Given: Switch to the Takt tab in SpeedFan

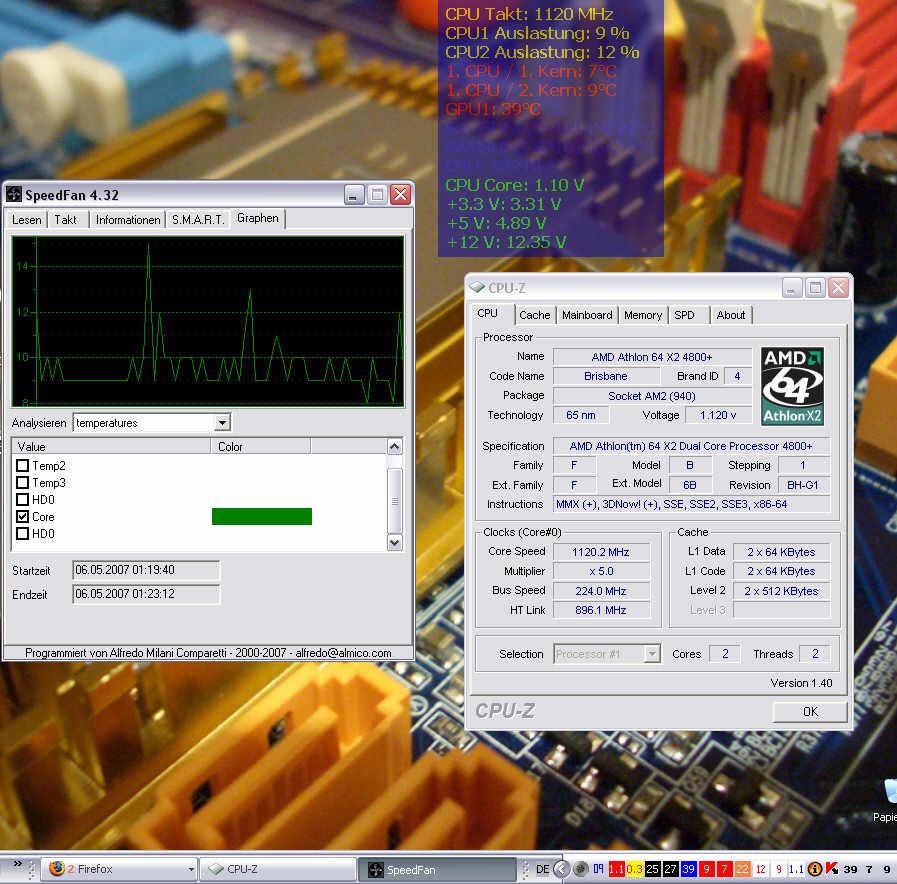Looking at the screenshot, I should coord(65,220).
